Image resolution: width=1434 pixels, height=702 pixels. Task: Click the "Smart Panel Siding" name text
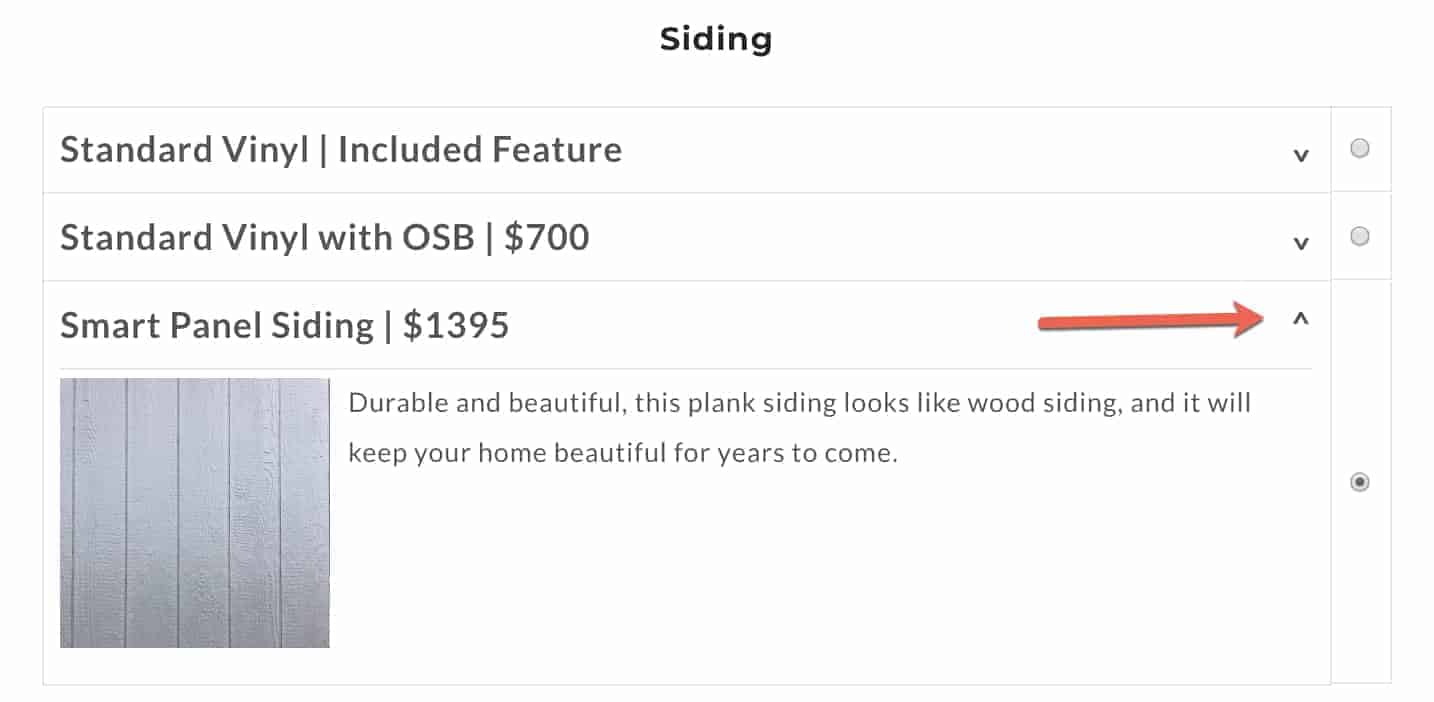click(x=216, y=326)
